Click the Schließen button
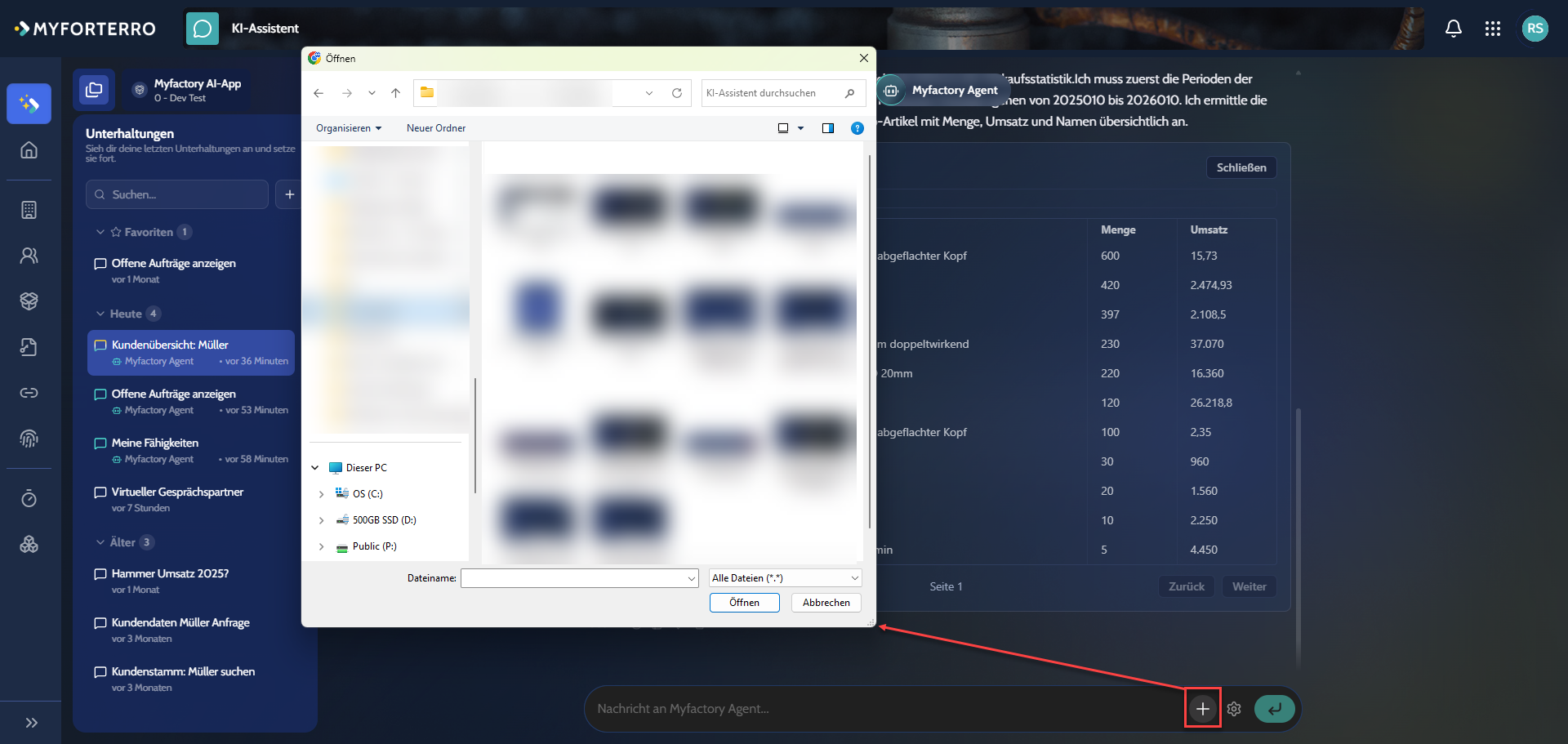The width and height of the screenshot is (1568, 744). point(1241,167)
